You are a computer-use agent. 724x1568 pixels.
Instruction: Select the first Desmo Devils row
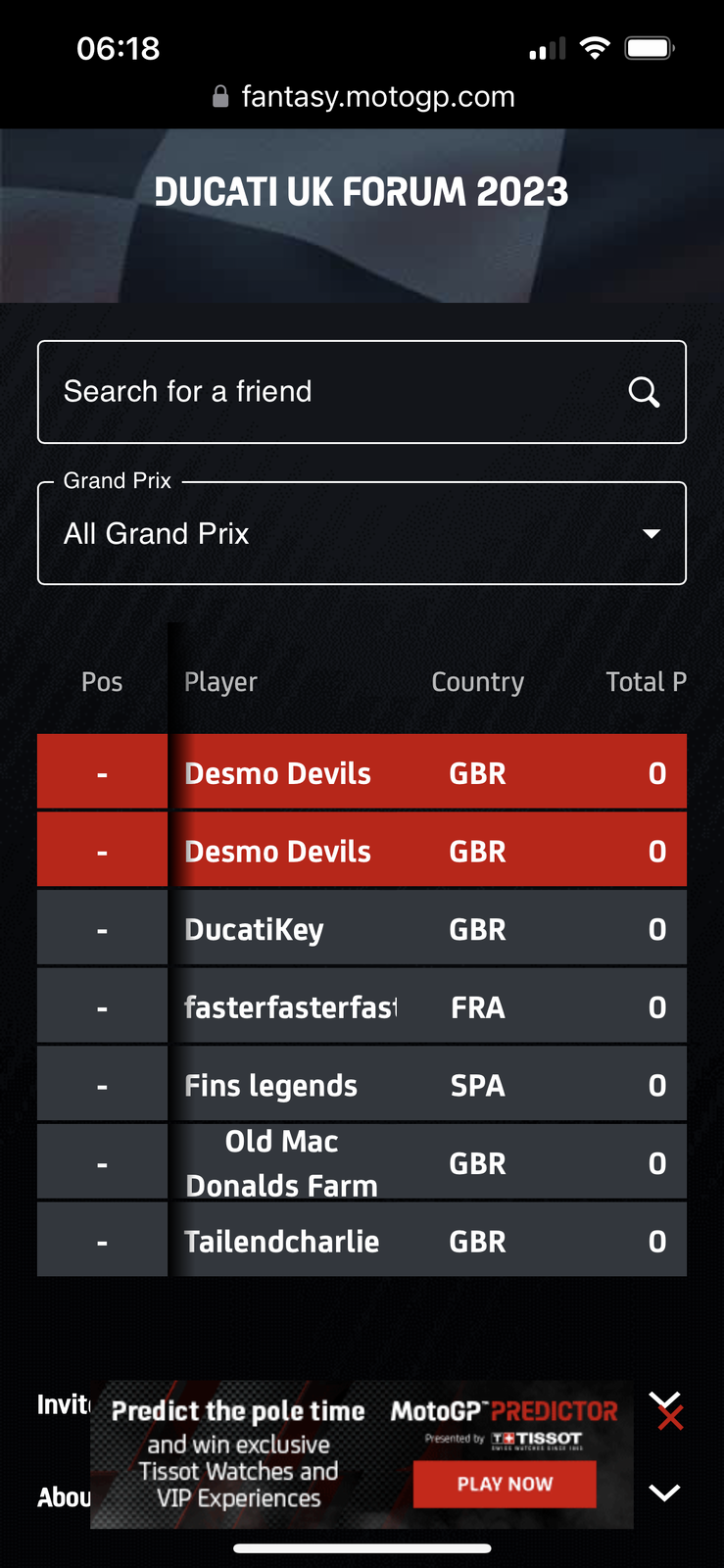tap(362, 772)
